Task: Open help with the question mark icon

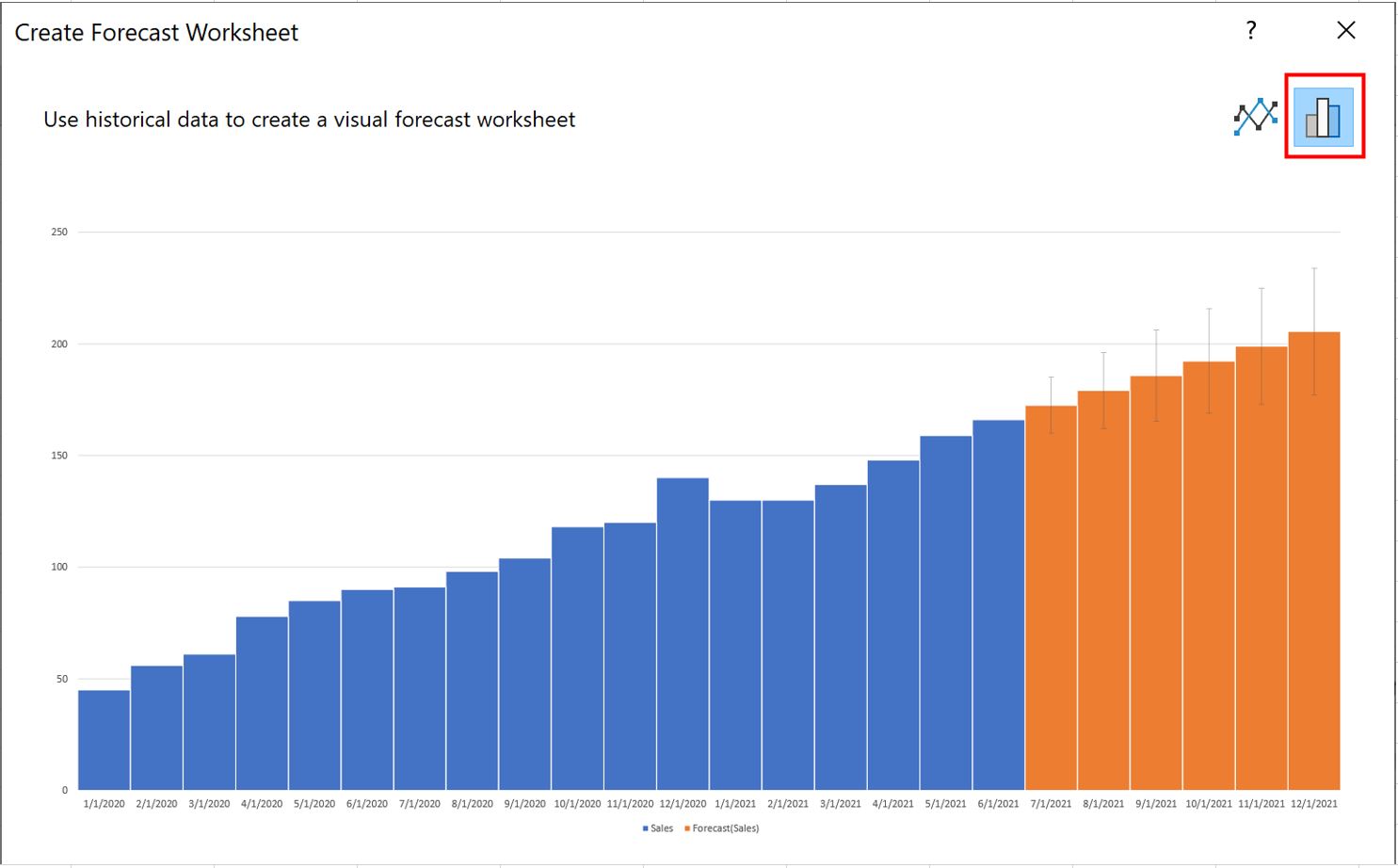Action: 1250,31
